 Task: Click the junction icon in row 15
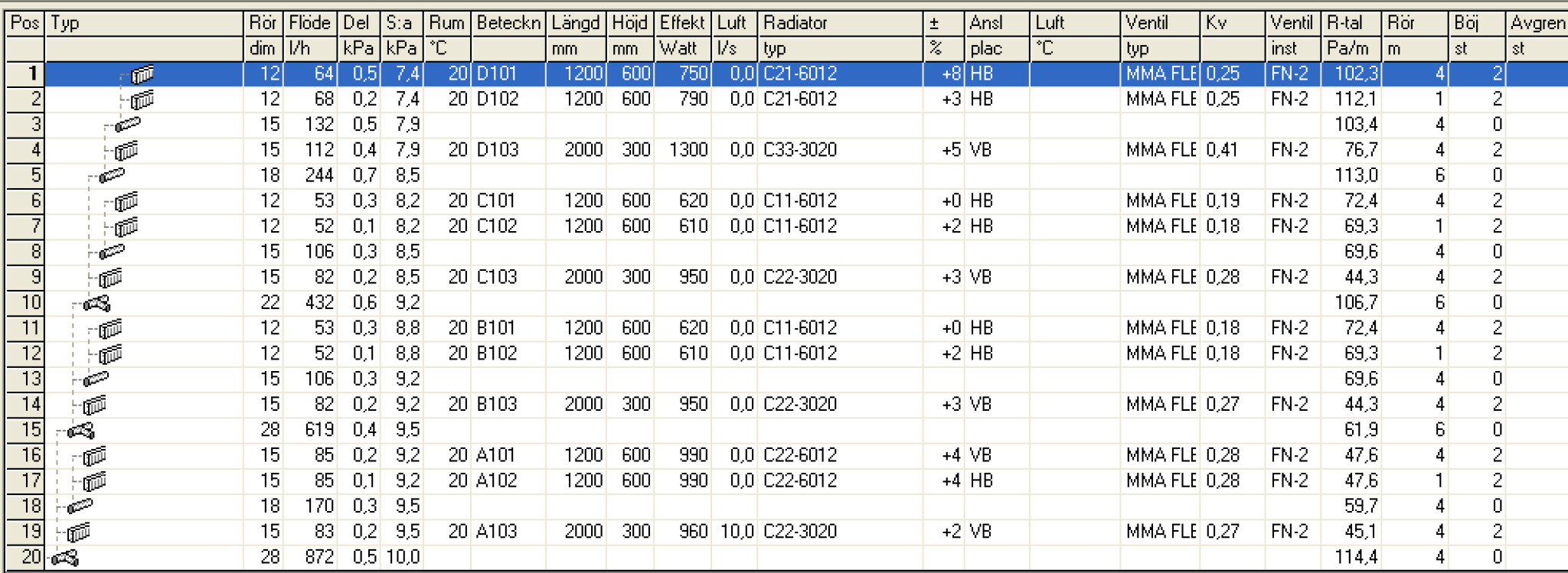tap(81, 431)
